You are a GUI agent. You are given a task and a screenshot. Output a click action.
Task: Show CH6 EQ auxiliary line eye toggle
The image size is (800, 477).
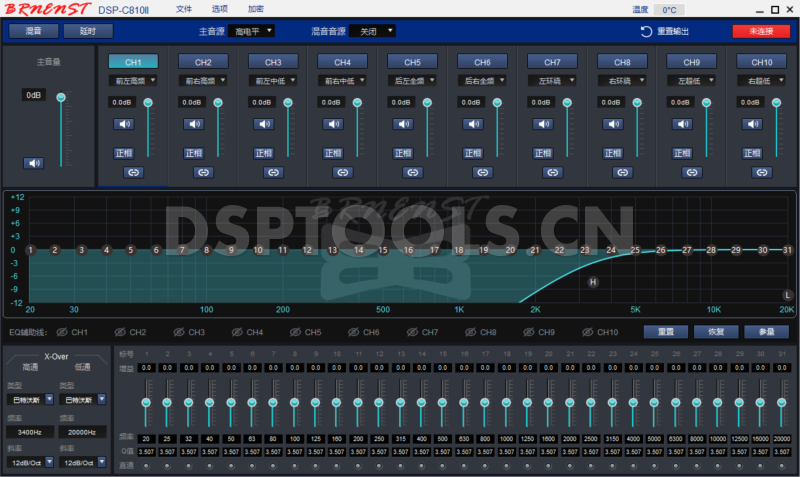click(353, 332)
